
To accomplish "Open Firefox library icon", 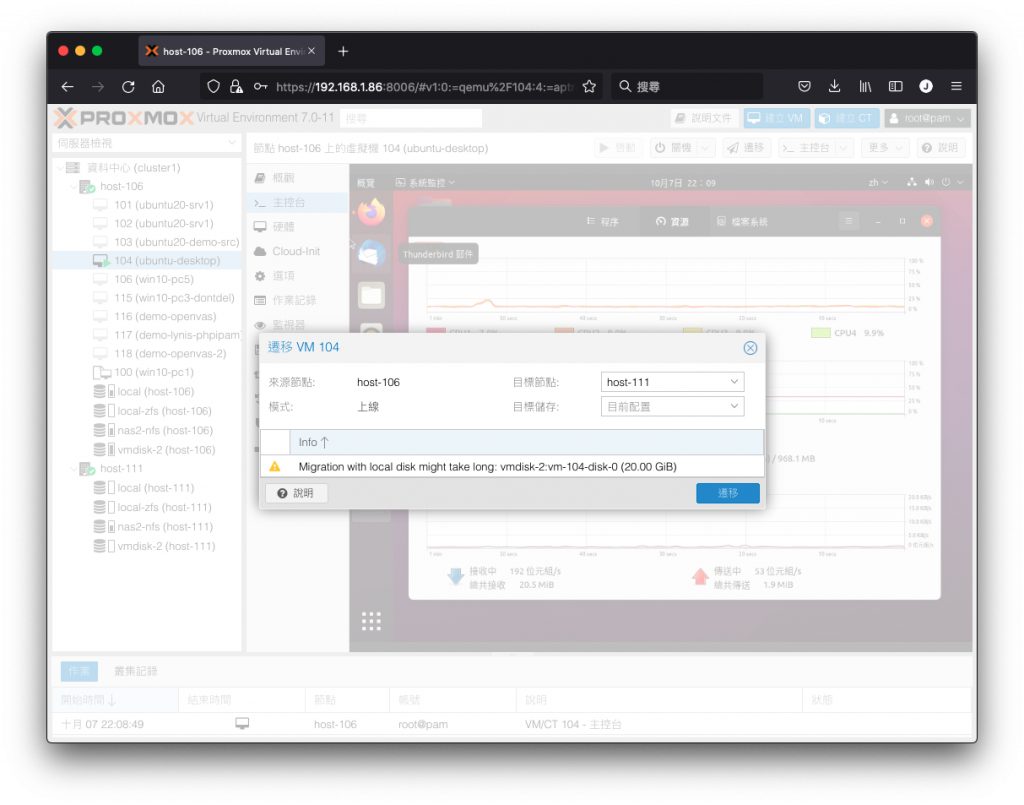I will coord(865,86).
